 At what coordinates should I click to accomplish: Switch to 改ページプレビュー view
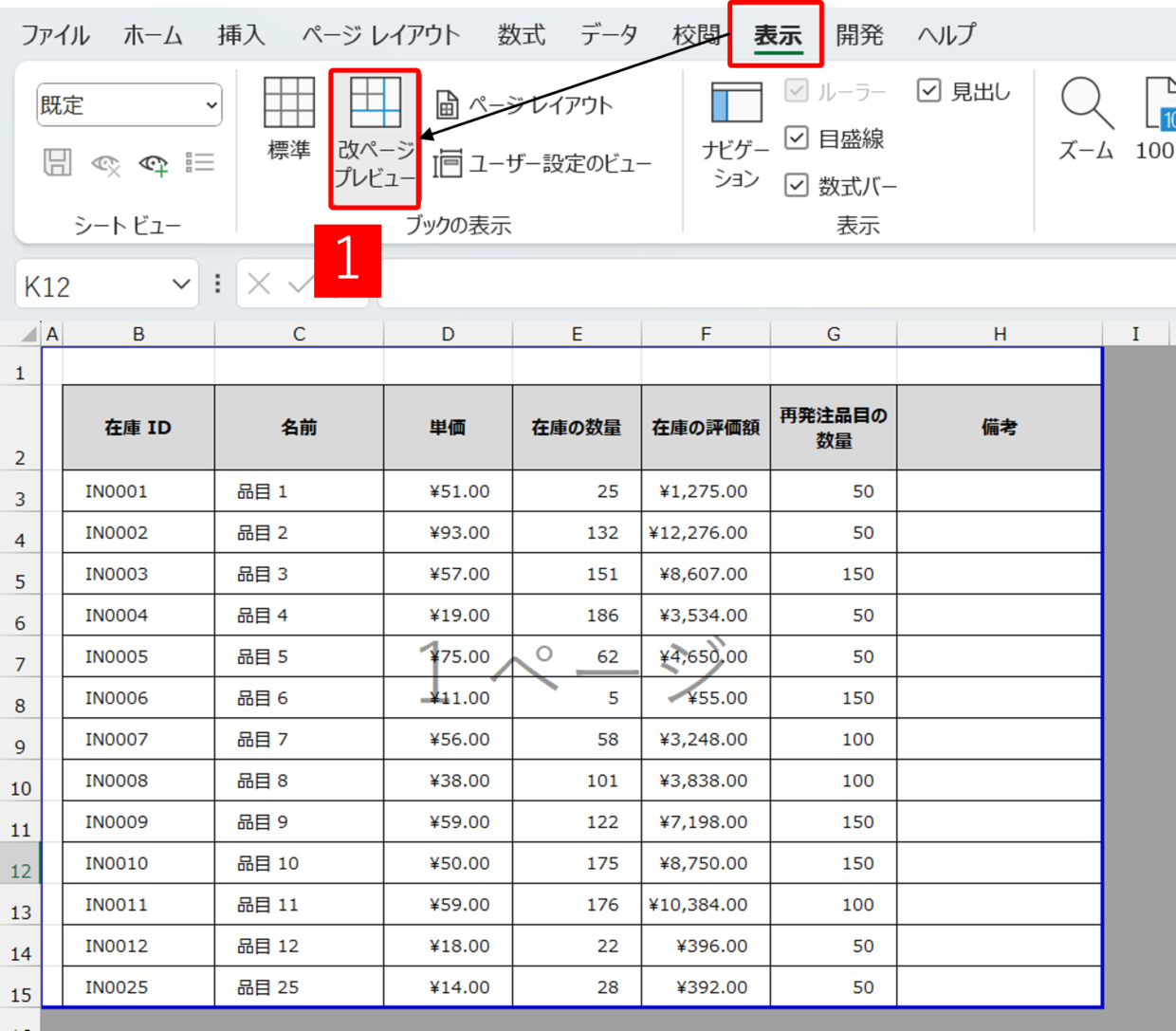[375, 138]
